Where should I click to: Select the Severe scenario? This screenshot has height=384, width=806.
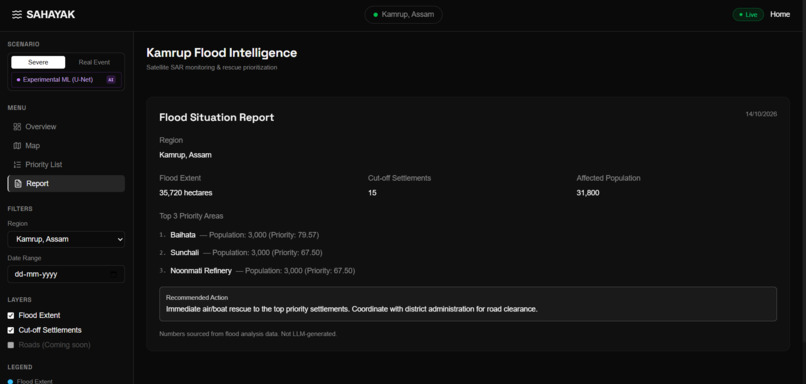[x=38, y=62]
